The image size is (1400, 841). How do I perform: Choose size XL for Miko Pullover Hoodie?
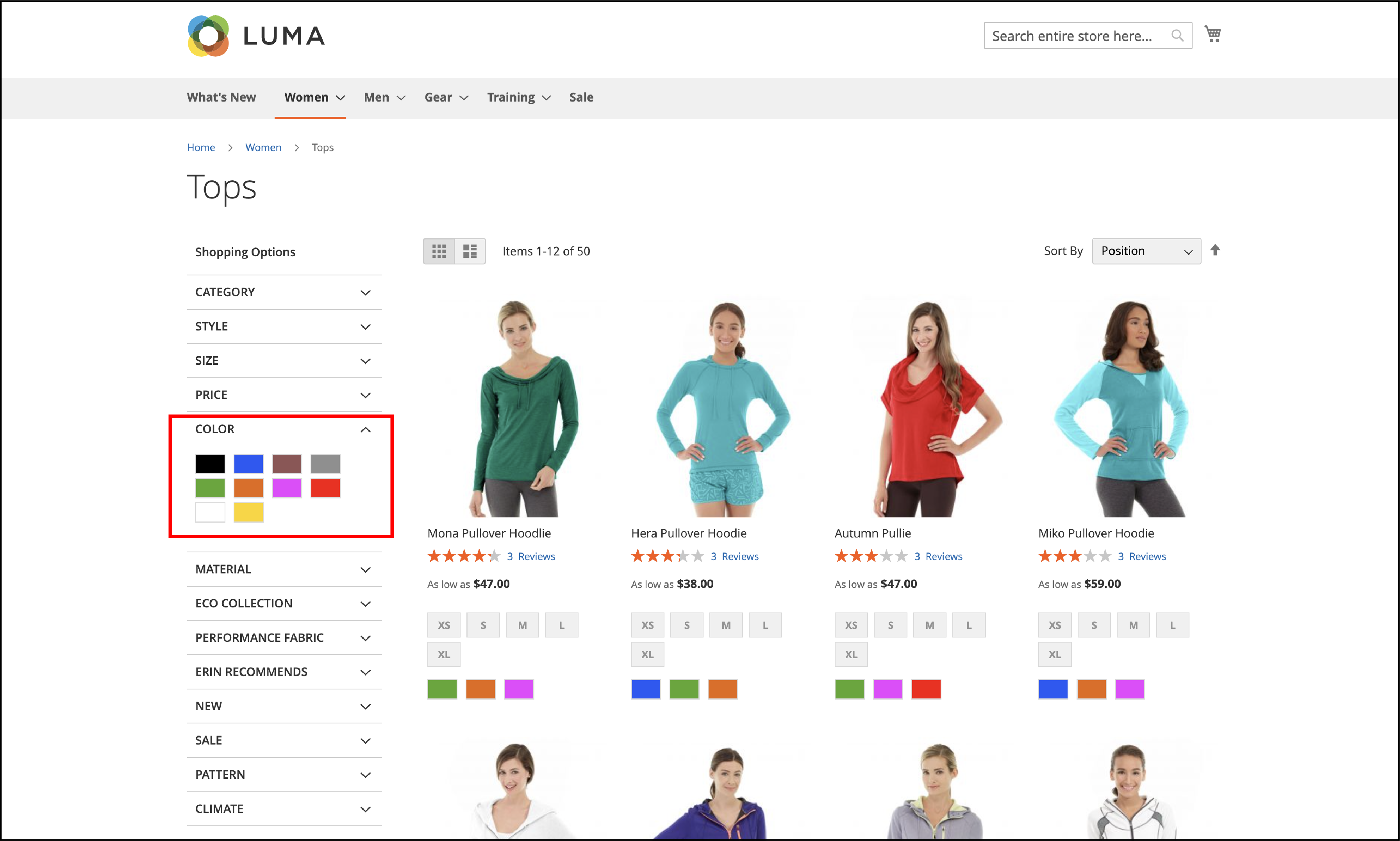(x=1054, y=655)
